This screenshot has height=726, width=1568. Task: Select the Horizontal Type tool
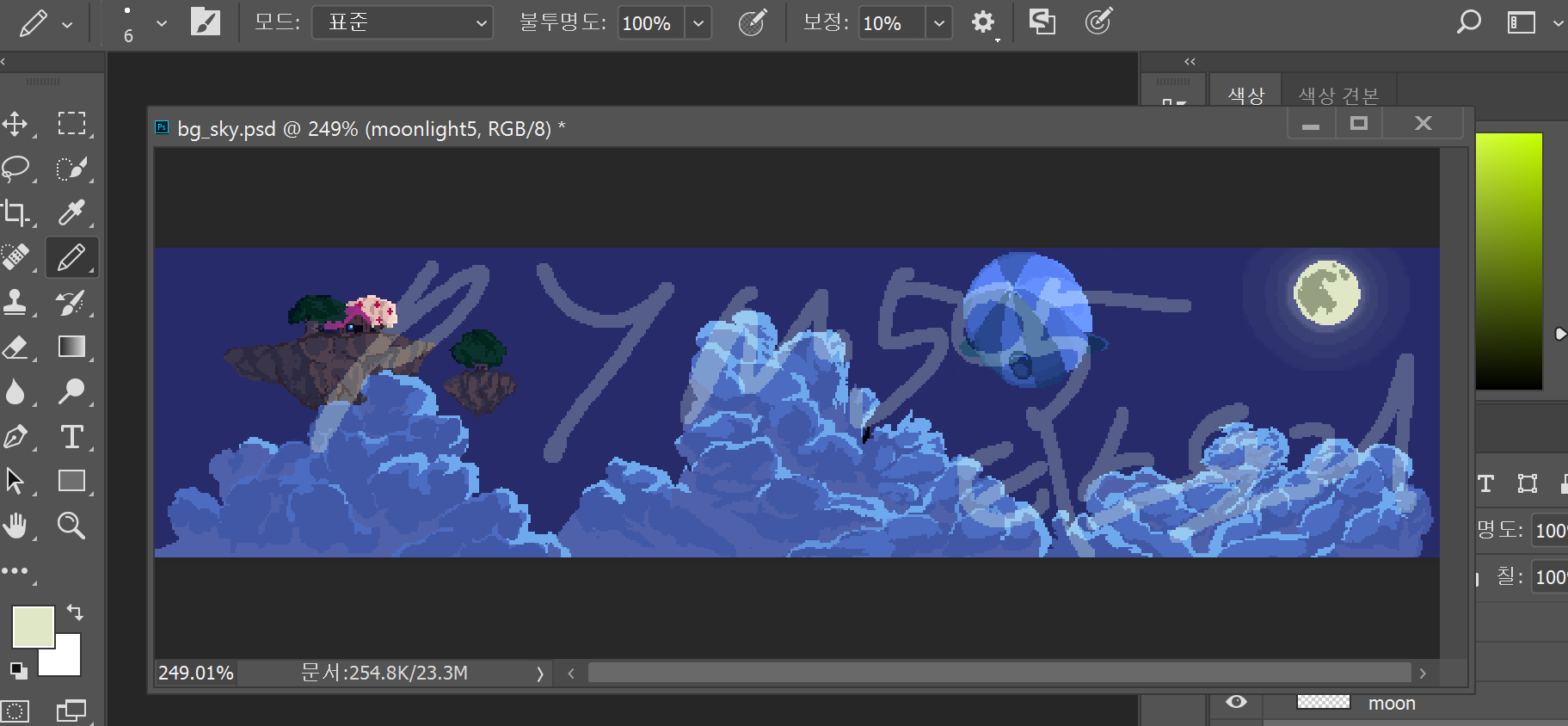(71, 436)
